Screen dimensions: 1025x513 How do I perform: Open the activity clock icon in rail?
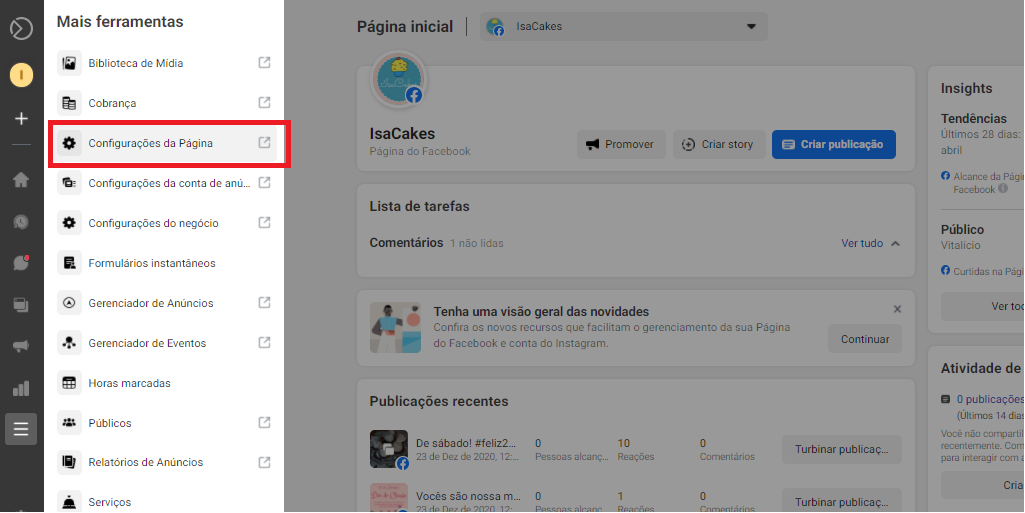pos(21,222)
